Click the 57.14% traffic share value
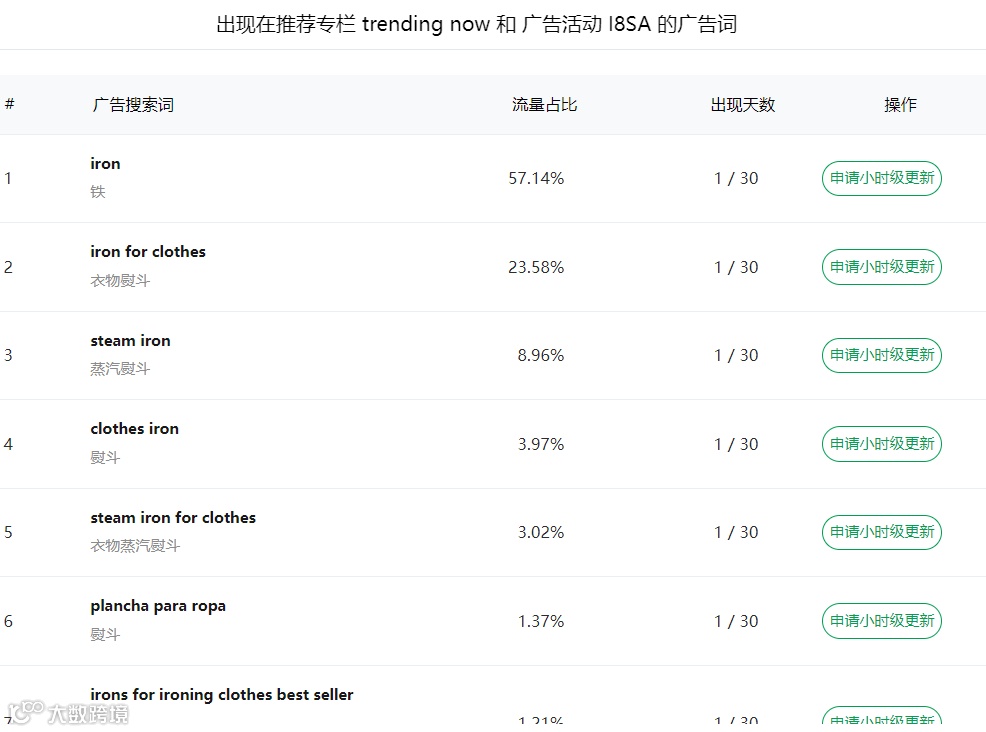 (536, 179)
